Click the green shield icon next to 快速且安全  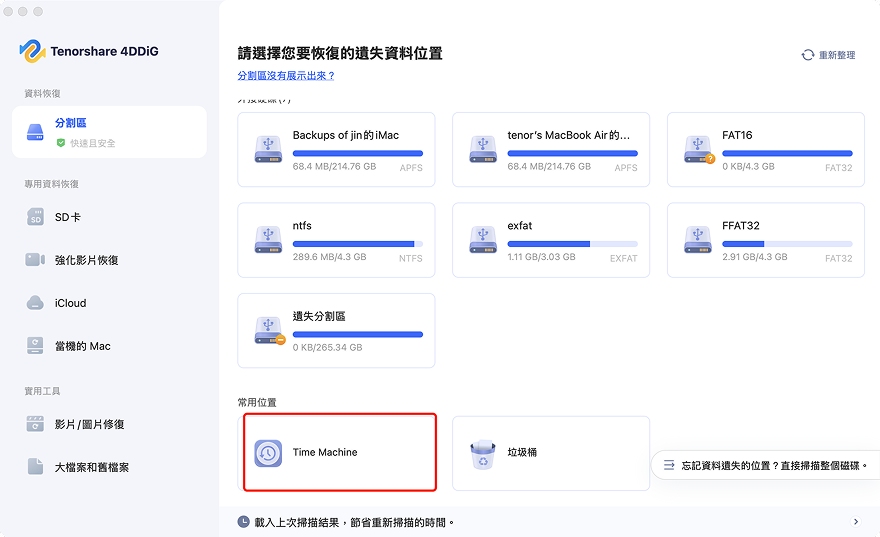pos(61,143)
